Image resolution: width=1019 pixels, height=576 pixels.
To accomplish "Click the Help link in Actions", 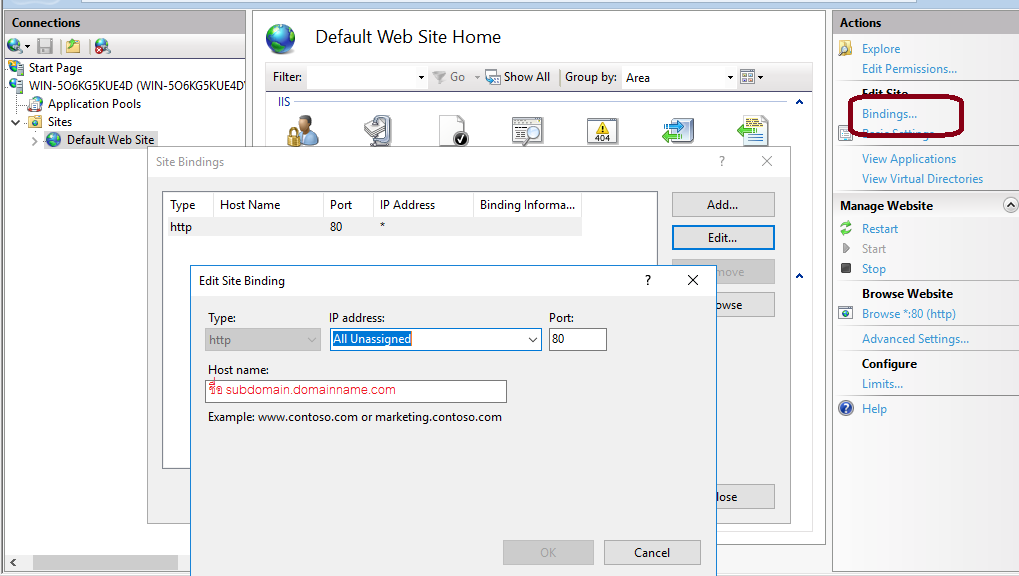I will (x=874, y=408).
